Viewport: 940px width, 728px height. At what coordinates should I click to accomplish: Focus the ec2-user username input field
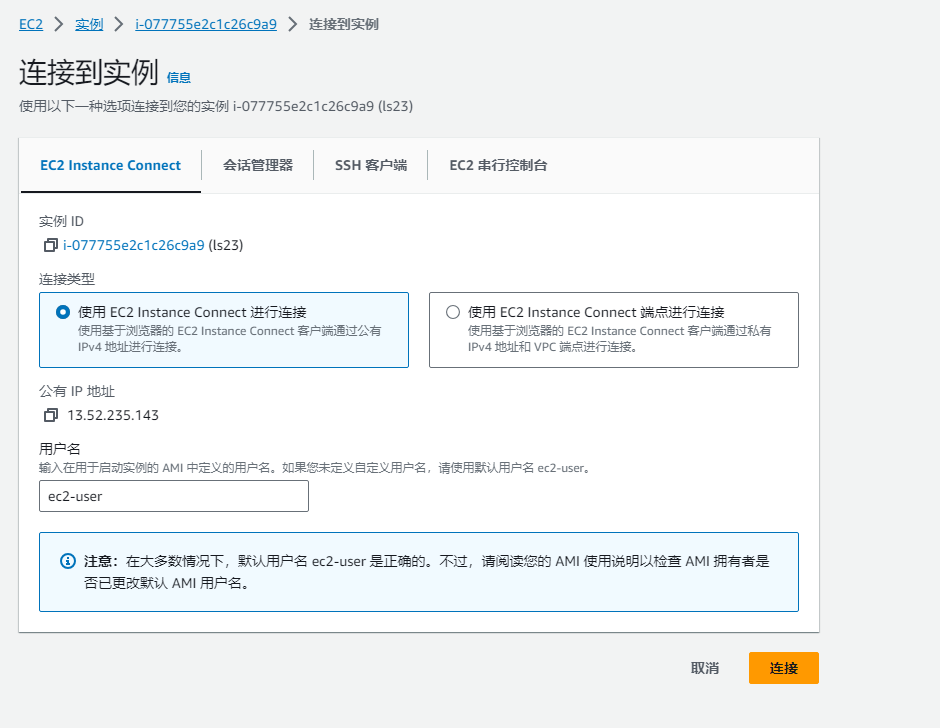[174, 496]
